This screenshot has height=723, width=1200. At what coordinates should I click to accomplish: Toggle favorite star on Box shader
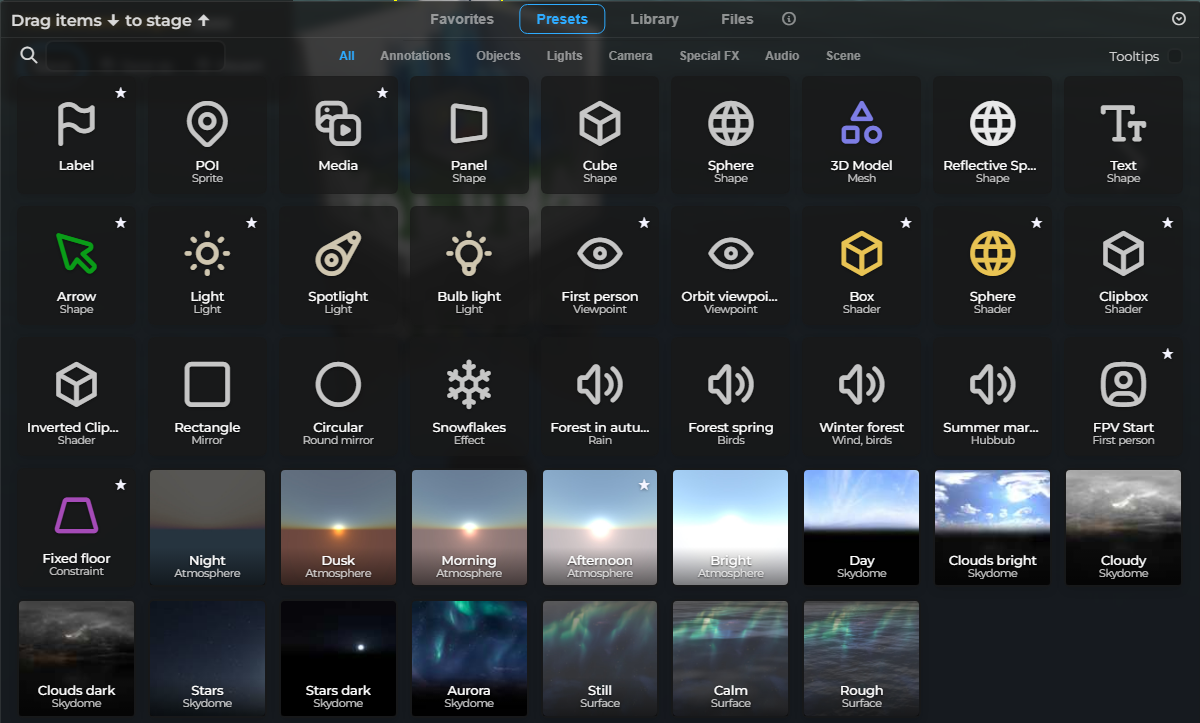906,223
